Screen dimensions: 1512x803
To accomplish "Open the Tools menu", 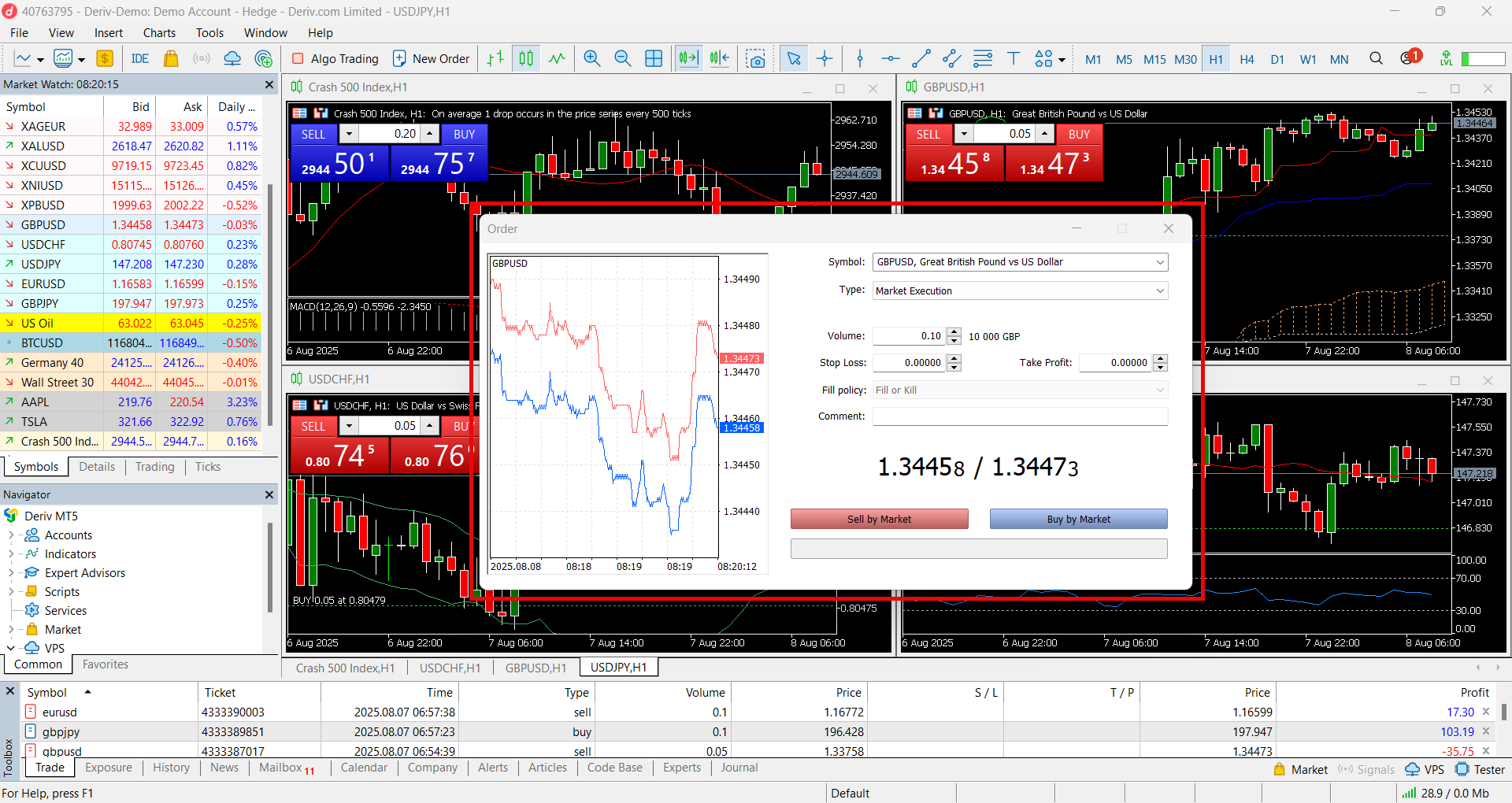I will coord(209,32).
